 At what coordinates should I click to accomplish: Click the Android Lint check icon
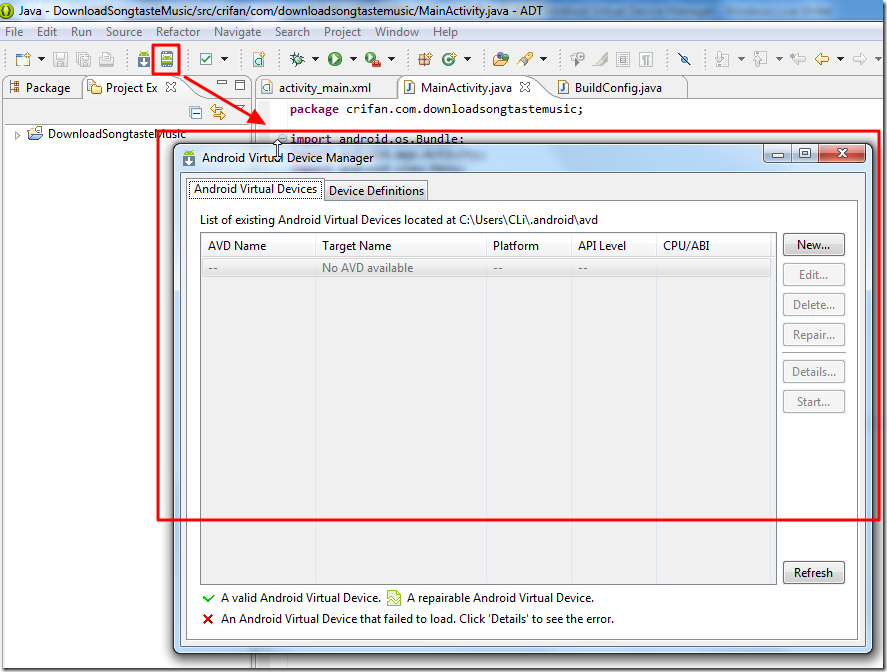[x=206, y=59]
